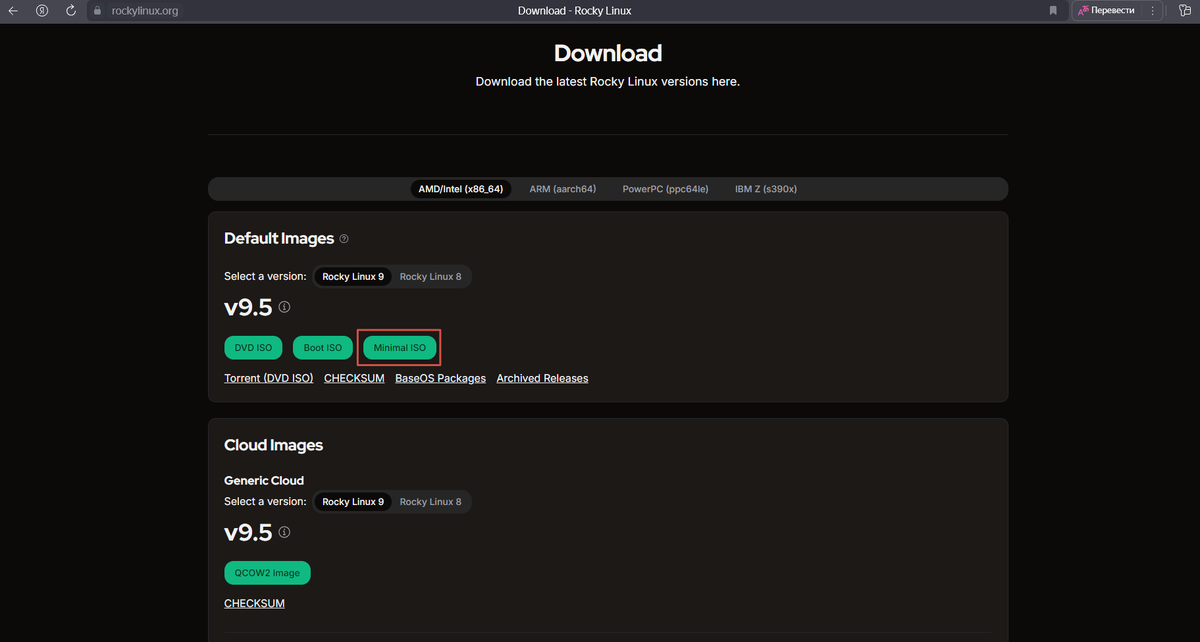Image resolution: width=1200 pixels, height=642 pixels.
Task: Reload the Rocky Linux download page
Action: (71, 11)
